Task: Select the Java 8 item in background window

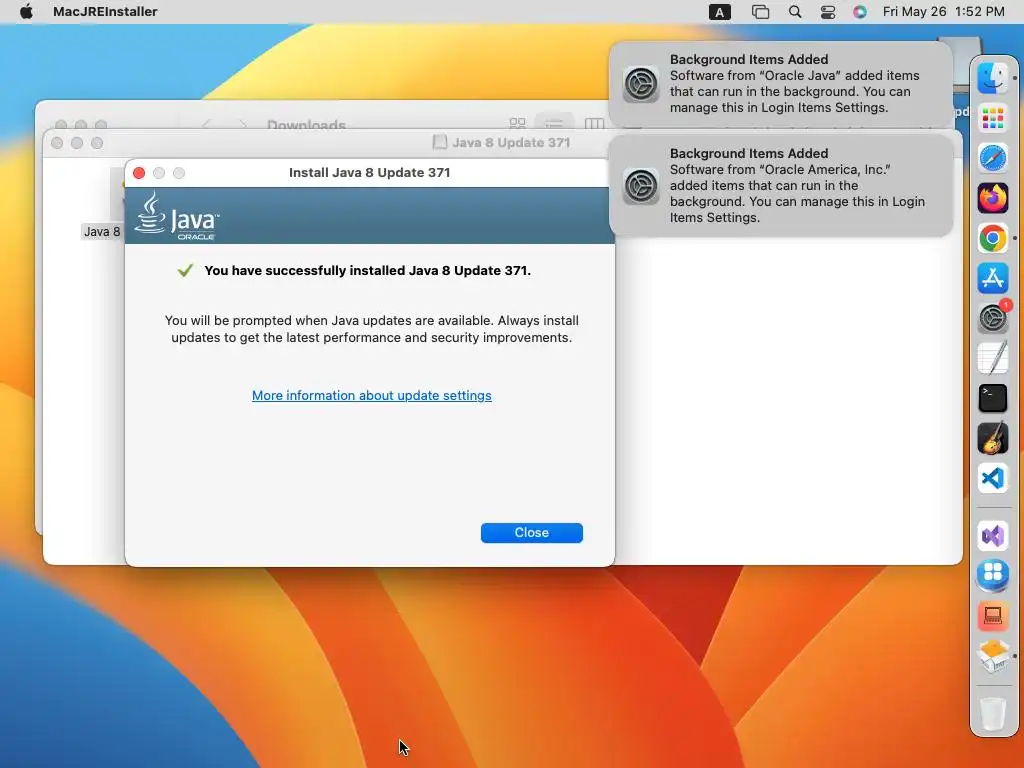Action: pyautogui.click(x=102, y=231)
